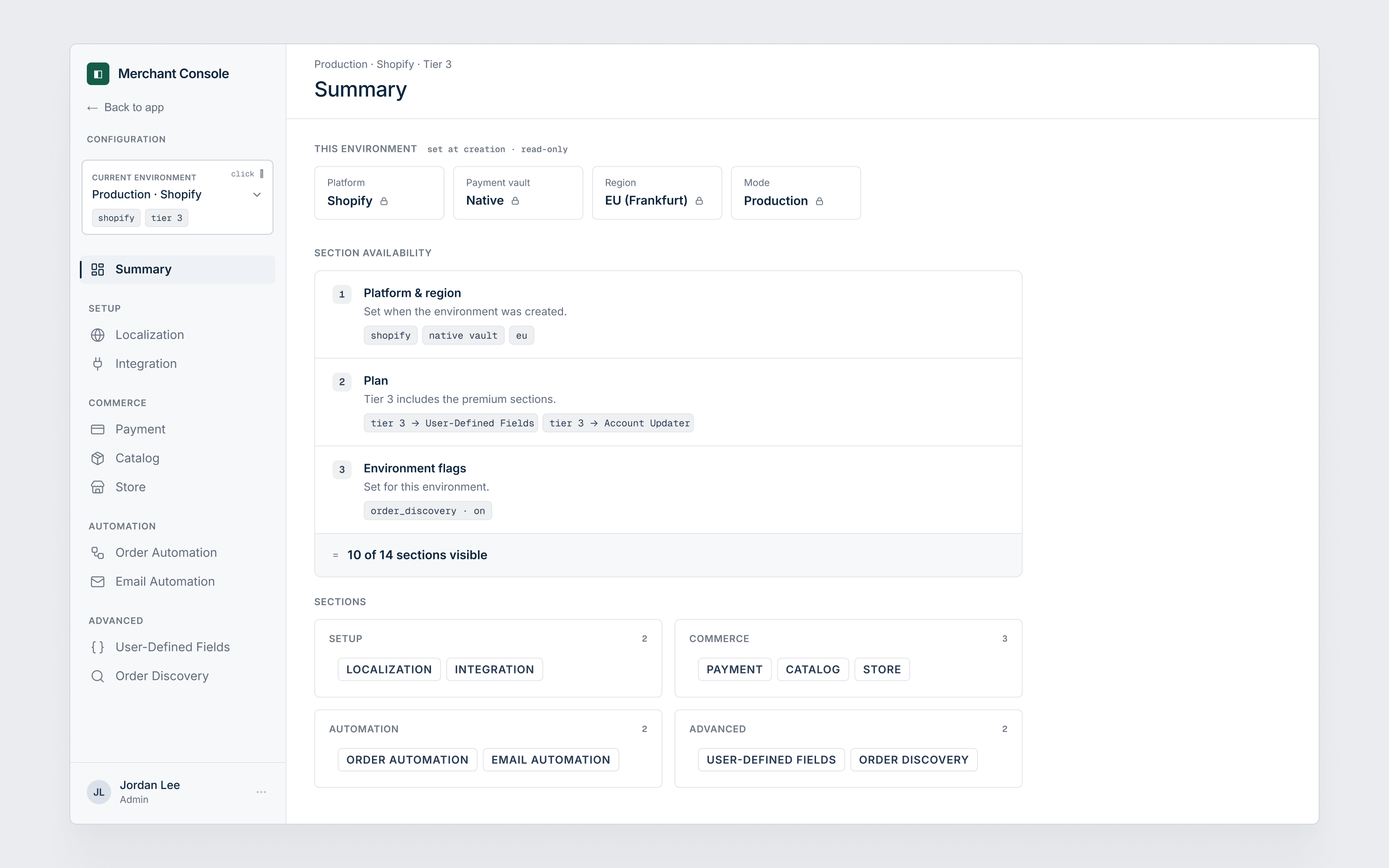
Task: Click the LOCALIZATION section chip
Action: 389,669
